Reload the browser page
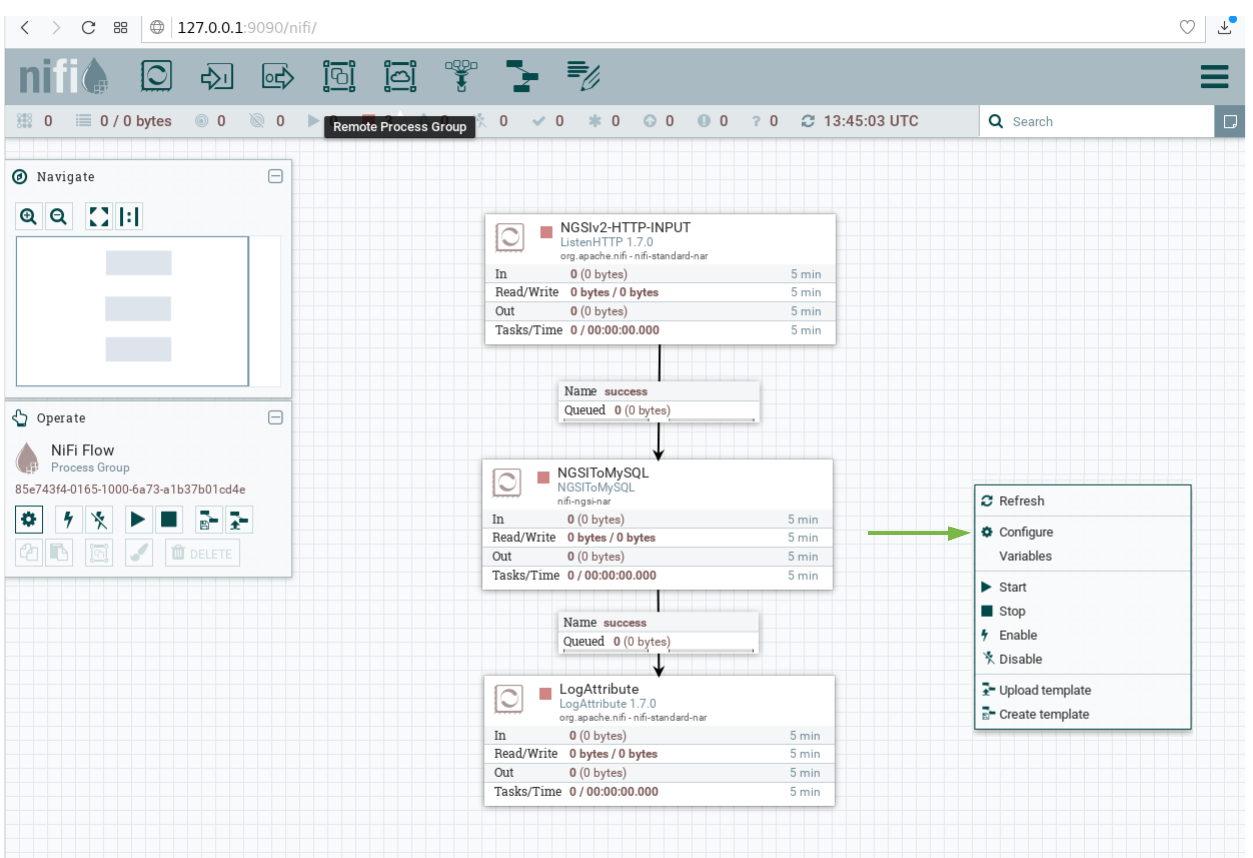Viewport: 1253px width, 858px height. [x=88, y=27]
